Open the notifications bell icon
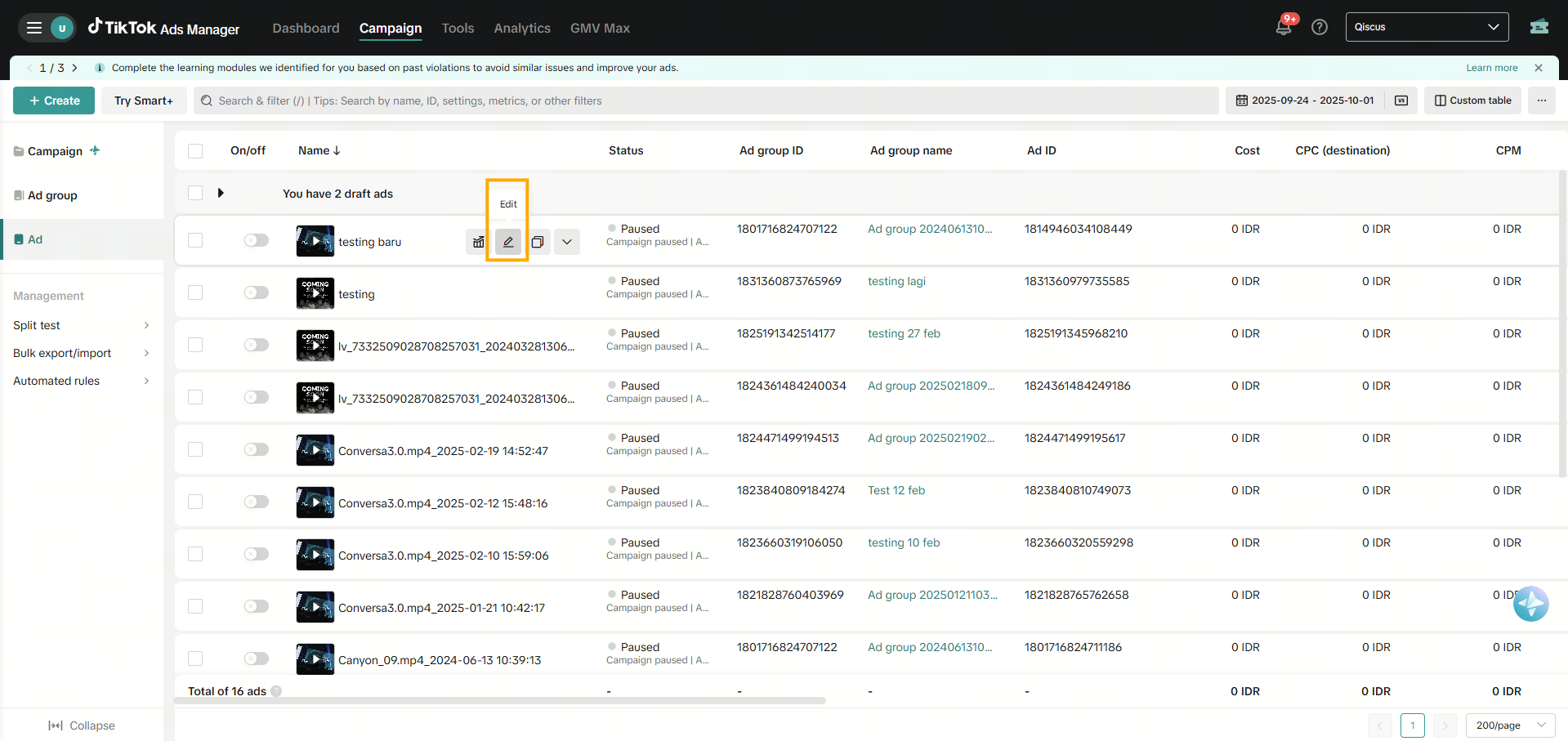 coord(1283,27)
